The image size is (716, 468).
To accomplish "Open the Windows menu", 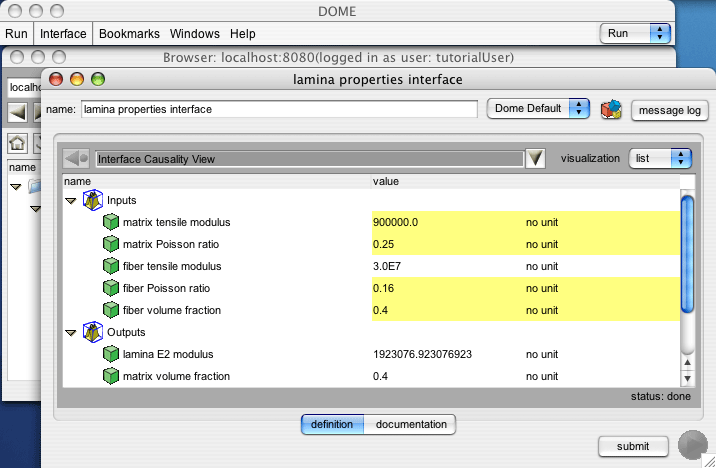I will pos(195,34).
